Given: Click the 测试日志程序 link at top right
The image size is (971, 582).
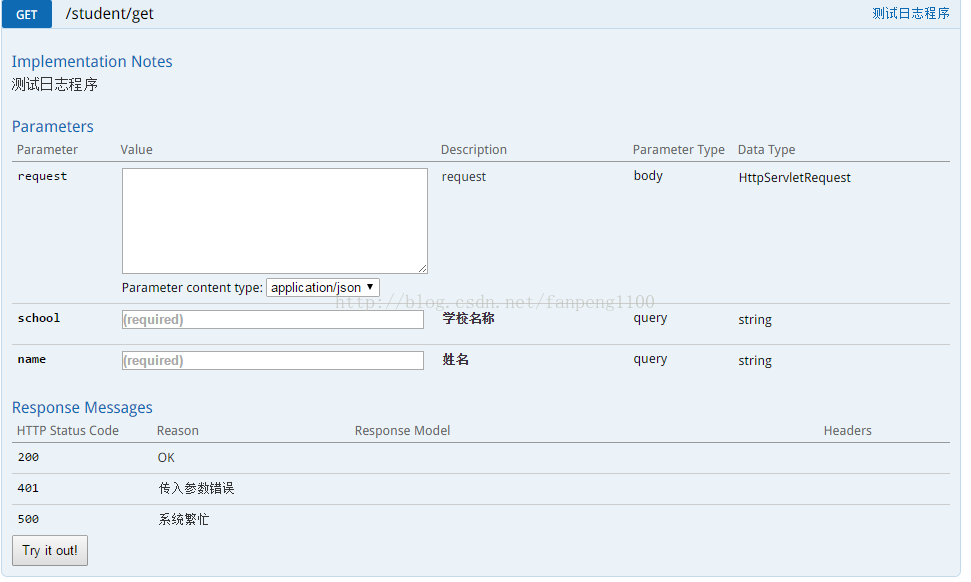Looking at the screenshot, I should click(x=910, y=13).
